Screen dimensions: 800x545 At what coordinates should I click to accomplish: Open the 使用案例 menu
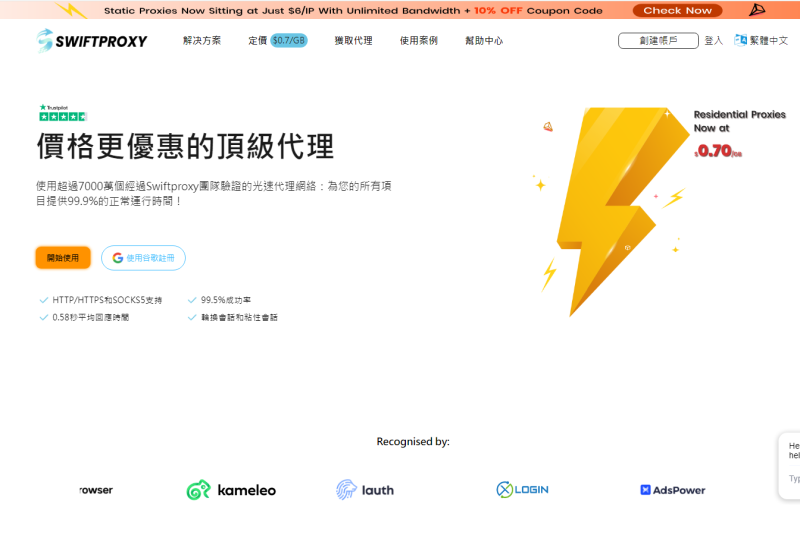click(x=418, y=40)
